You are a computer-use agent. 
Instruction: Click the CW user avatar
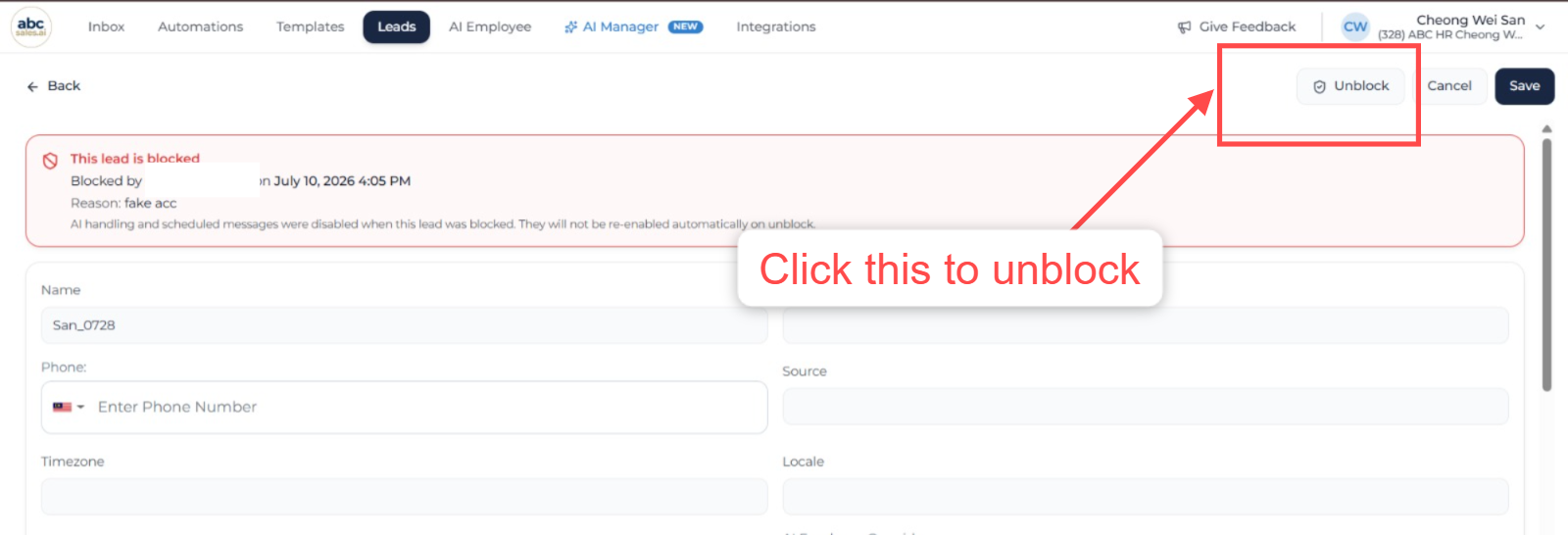point(1355,26)
